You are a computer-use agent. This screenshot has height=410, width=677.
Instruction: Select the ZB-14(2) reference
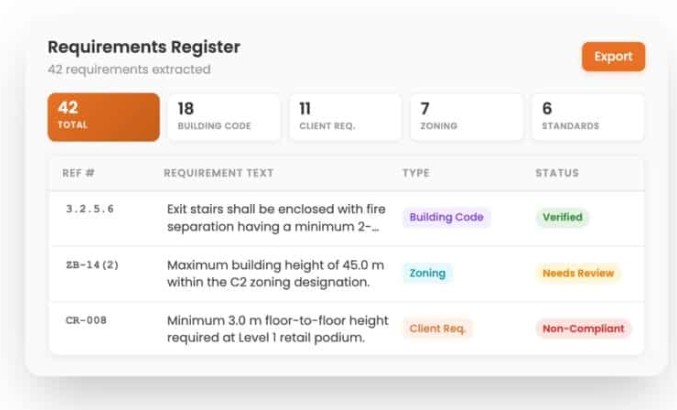pos(92,265)
